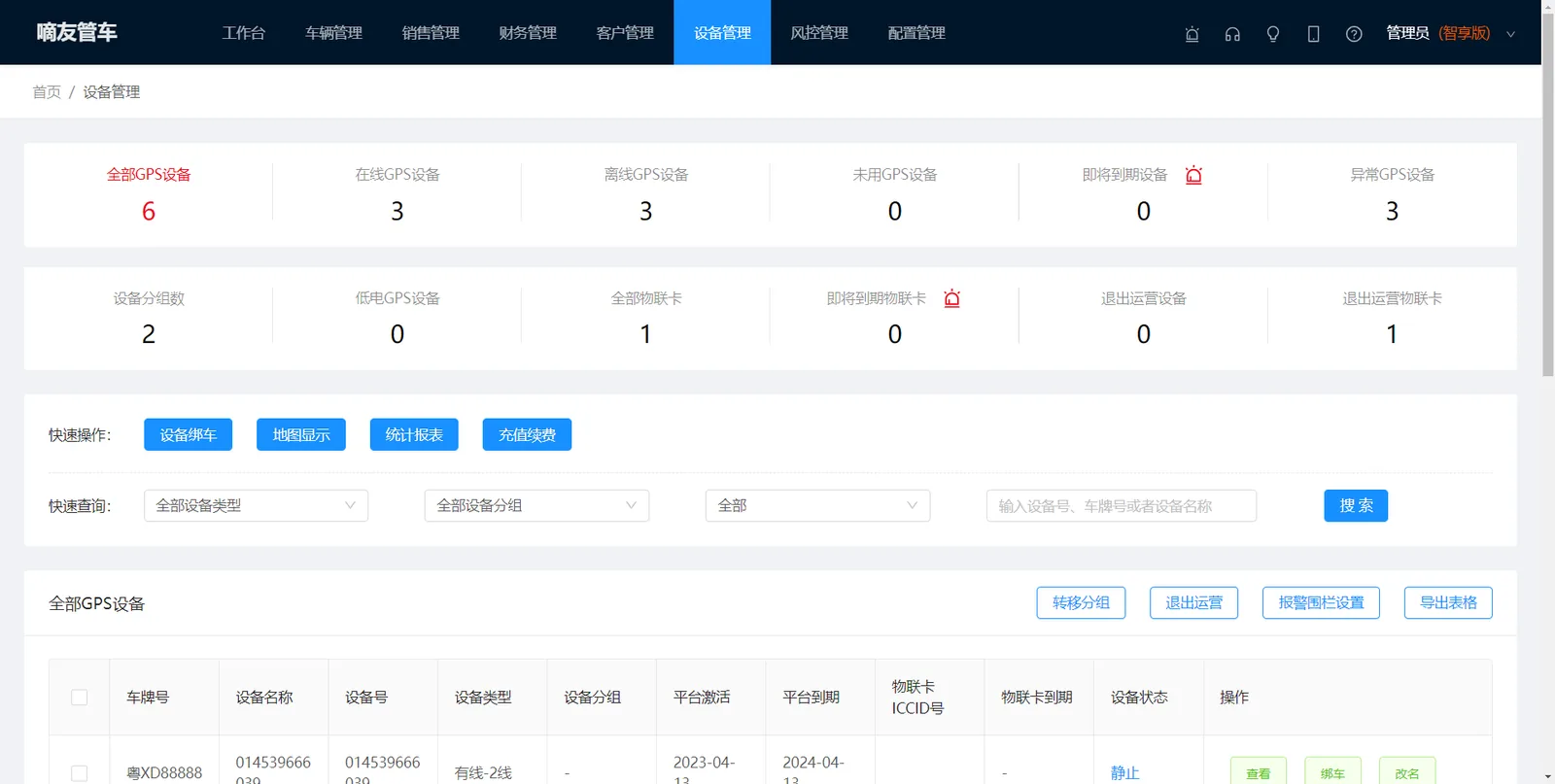The height and width of the screenshot is (784, 1555).
Task: Open 风控管理 menu
Action: click(819, 33)
